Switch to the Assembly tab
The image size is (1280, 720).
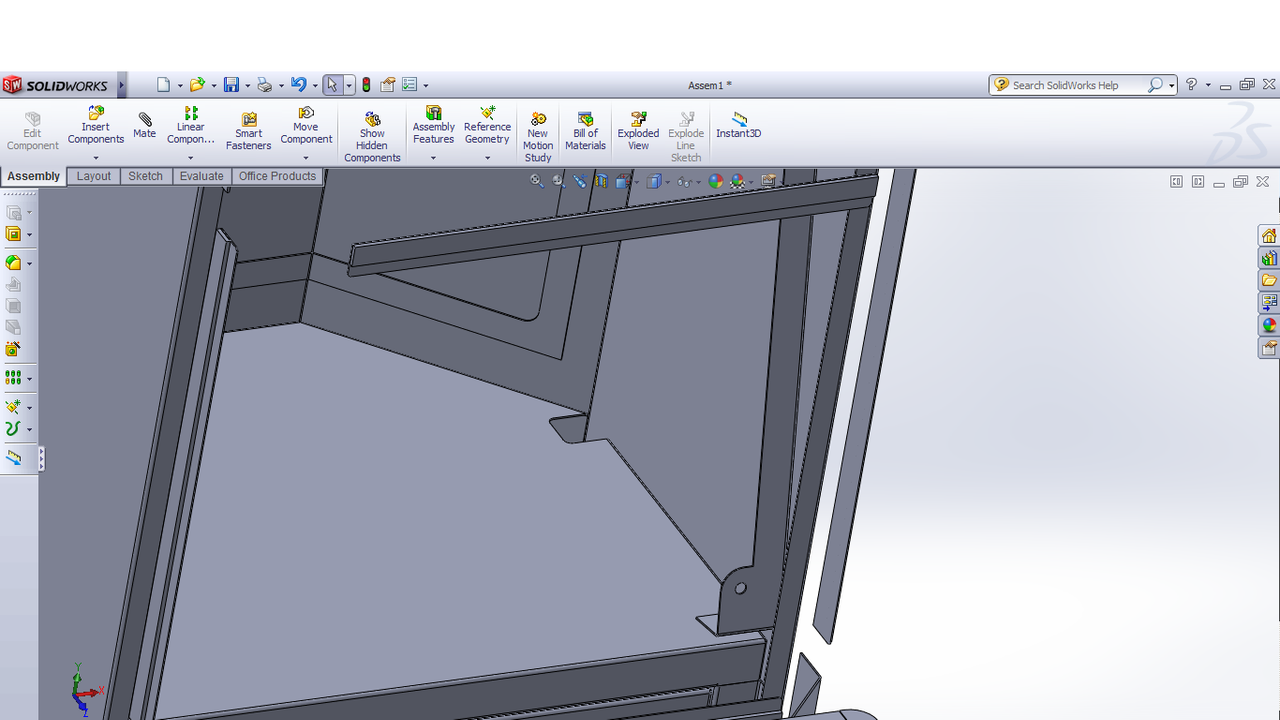click(34, 176)
